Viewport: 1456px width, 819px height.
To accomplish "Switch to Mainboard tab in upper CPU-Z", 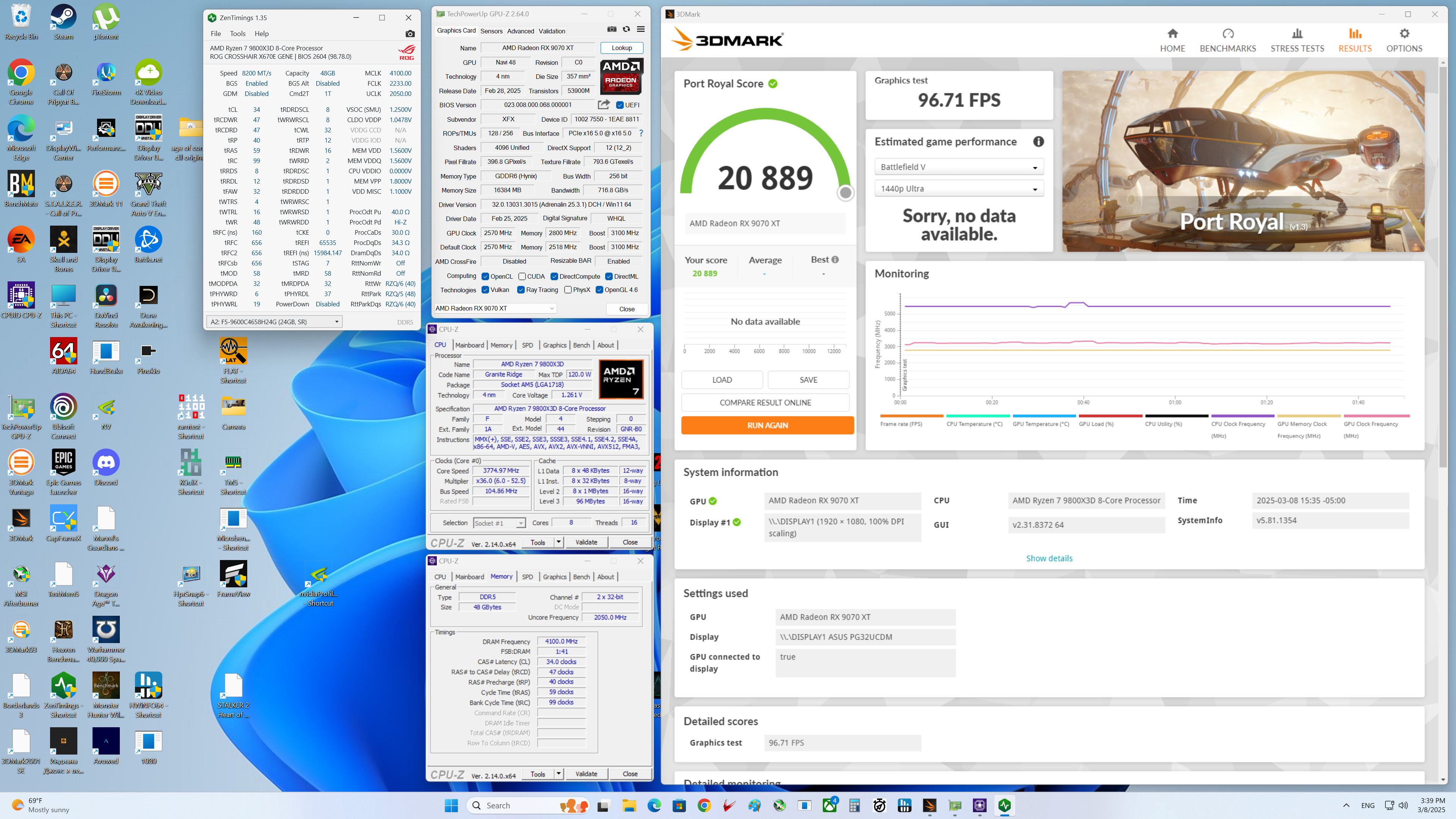I will coord(469,345).
